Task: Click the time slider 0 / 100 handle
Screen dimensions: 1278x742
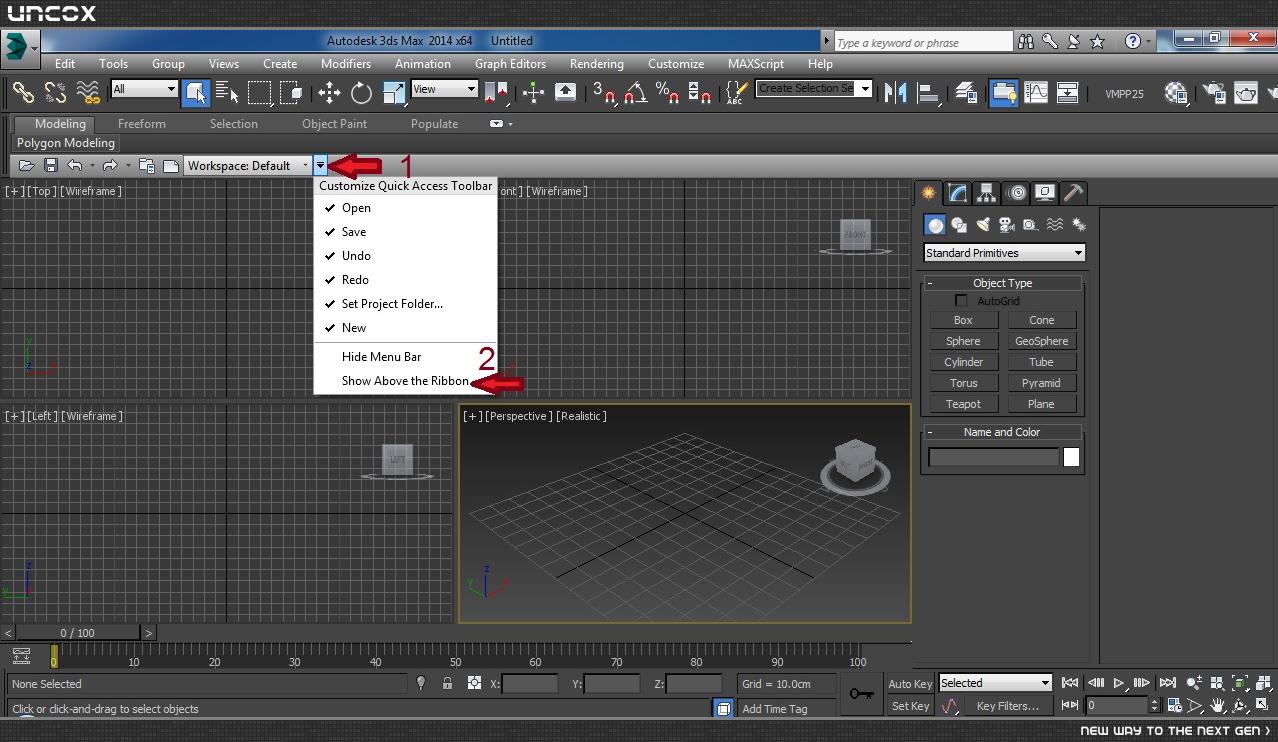Action: (78, 633)
